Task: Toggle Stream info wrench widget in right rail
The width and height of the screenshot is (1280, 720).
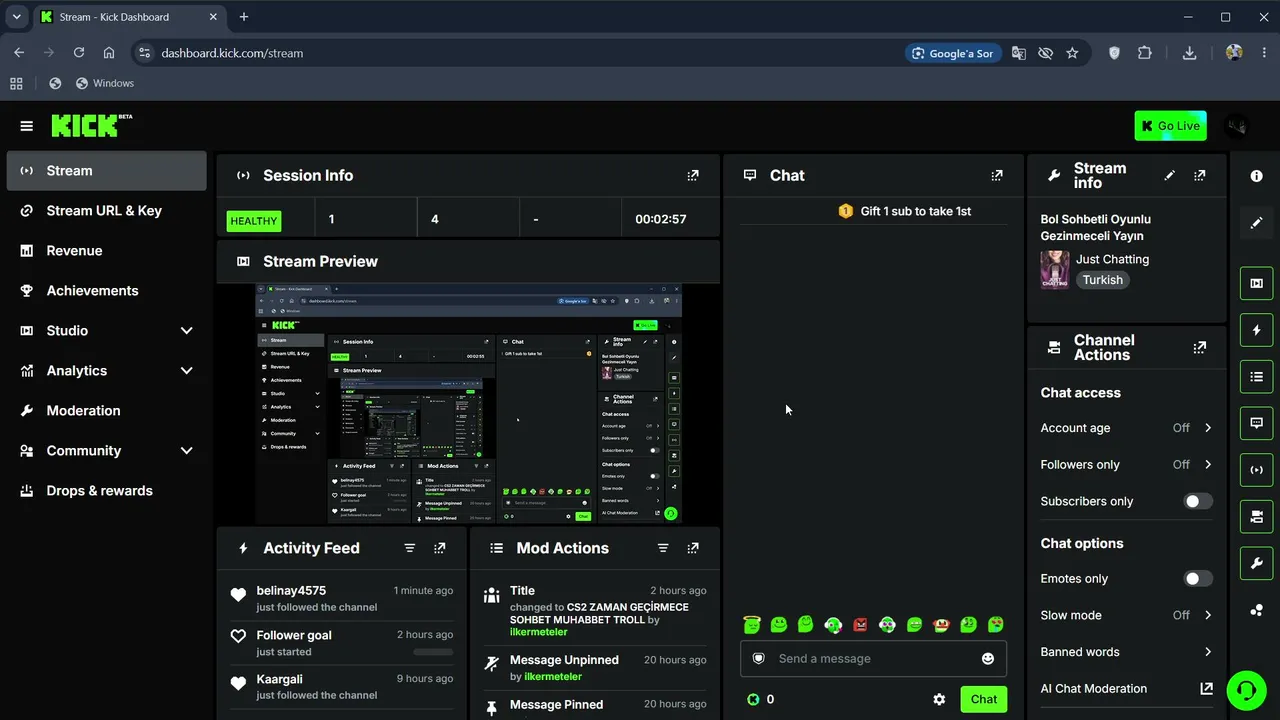Action: [x=1257, y=563]
